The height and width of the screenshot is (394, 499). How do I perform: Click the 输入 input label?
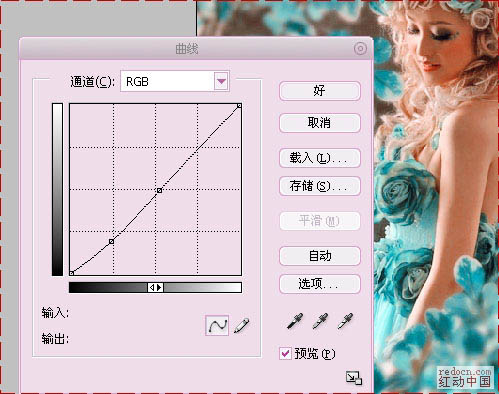coord(55,313)
